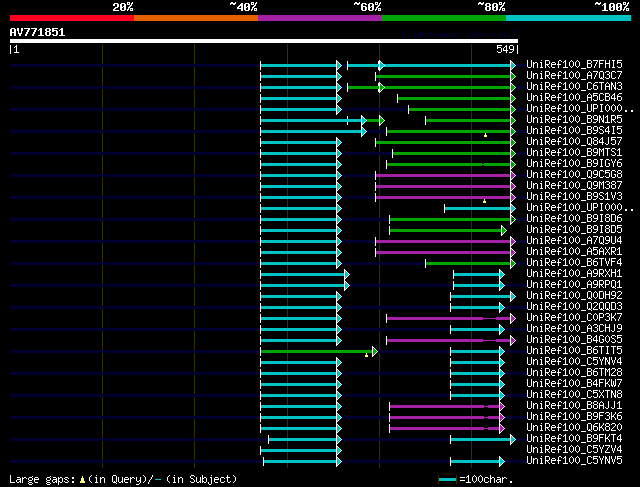The height and width of the screenshot is (487, 640).
Task: Click the purple alignment bar in Q9C5G8 row
Action: click(x=443, y=176)
